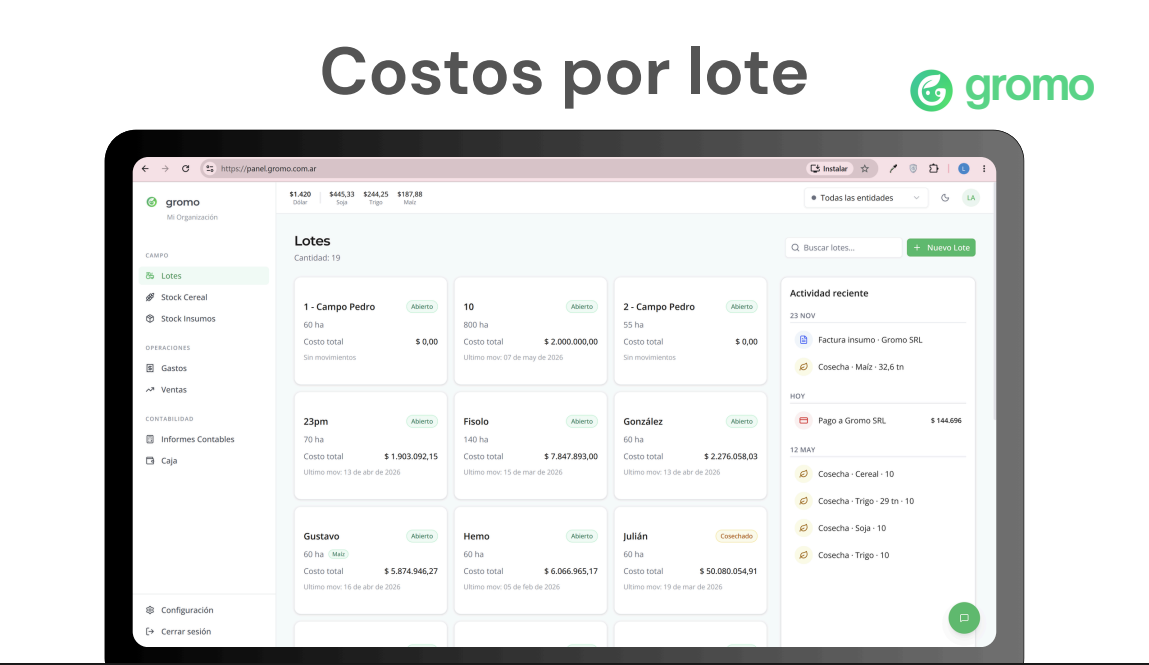Viewport: 1149px width, 665px height.
Task: Go back with the browser back arrow
Action: click(x=145, y=168)
